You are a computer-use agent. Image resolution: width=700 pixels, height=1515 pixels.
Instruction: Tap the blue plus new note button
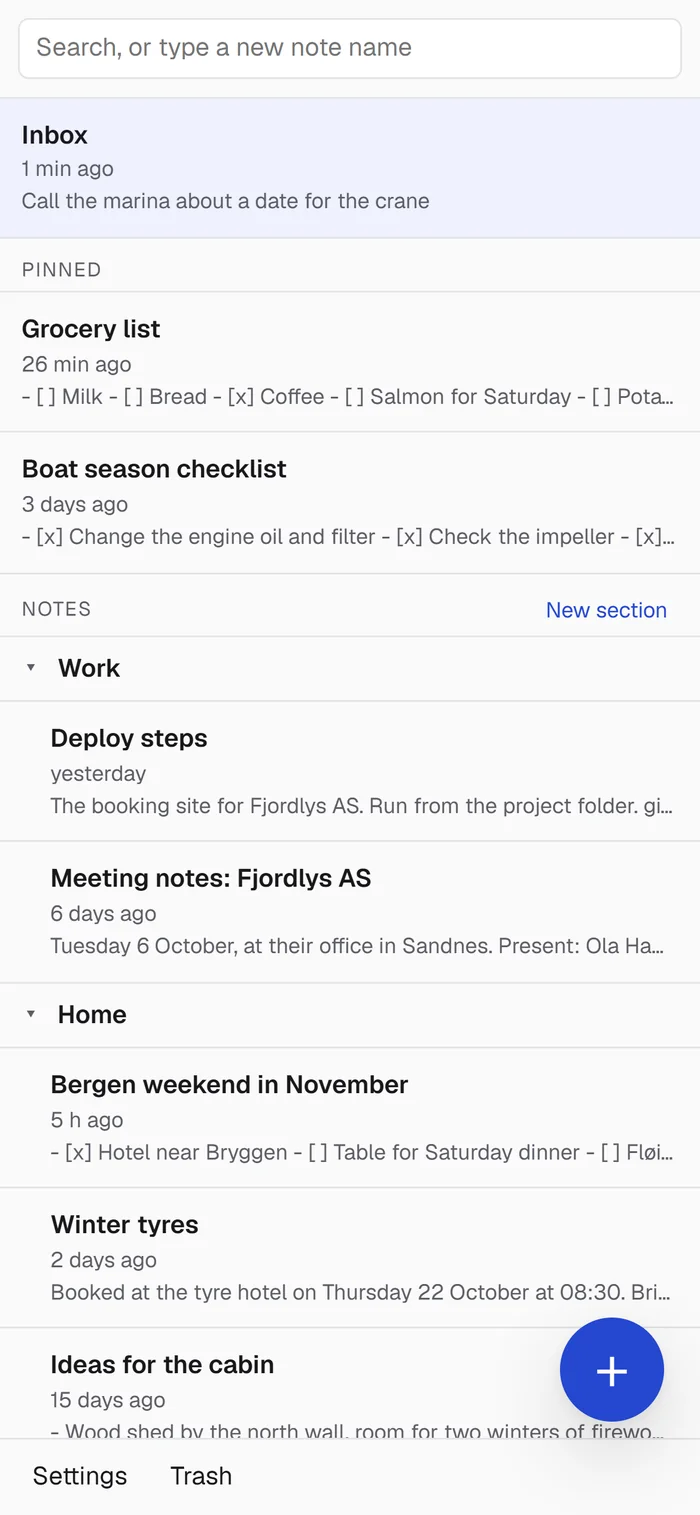[611, 1370]
